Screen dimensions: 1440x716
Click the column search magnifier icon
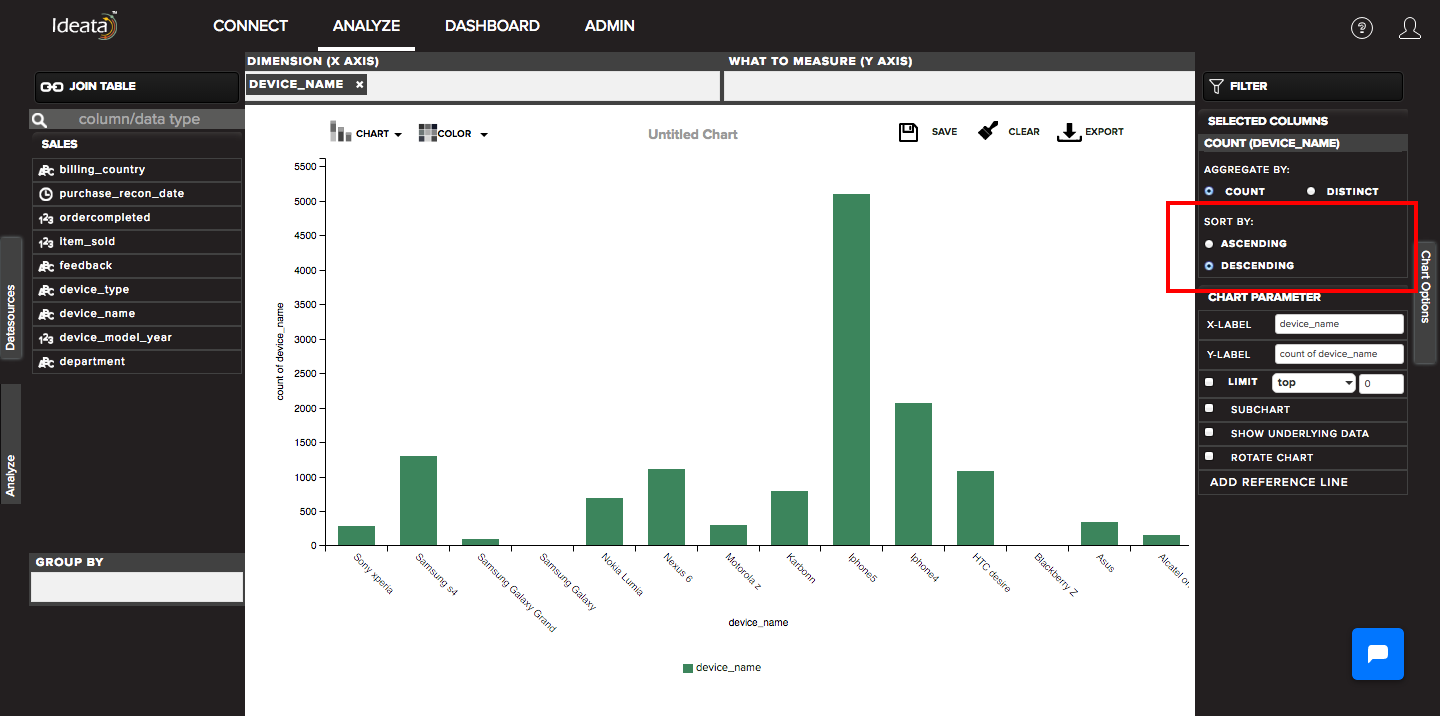click(40, 120)
